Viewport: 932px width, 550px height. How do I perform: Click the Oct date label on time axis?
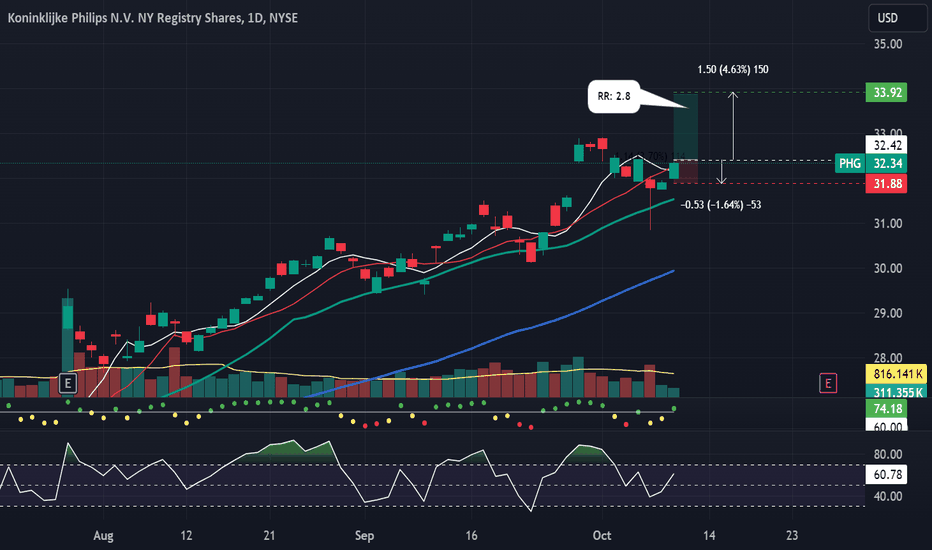[602, 536]
